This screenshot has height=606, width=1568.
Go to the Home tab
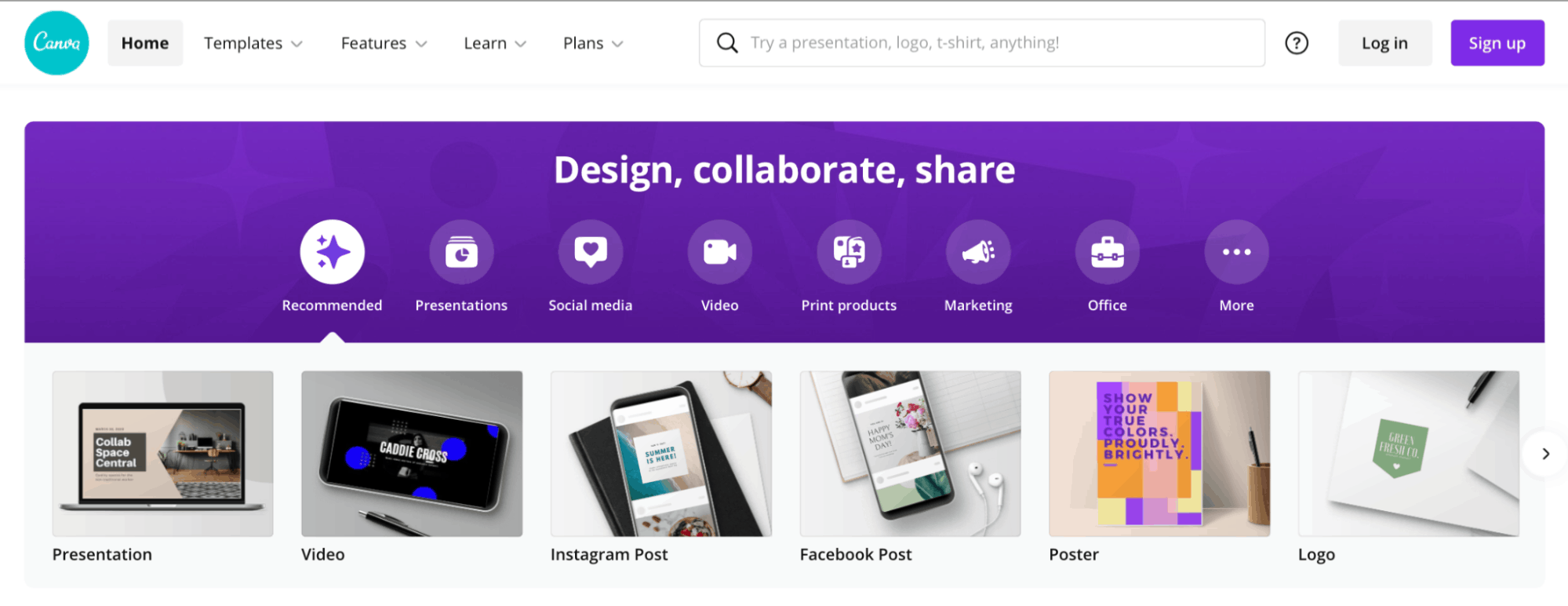click(145, 43)
